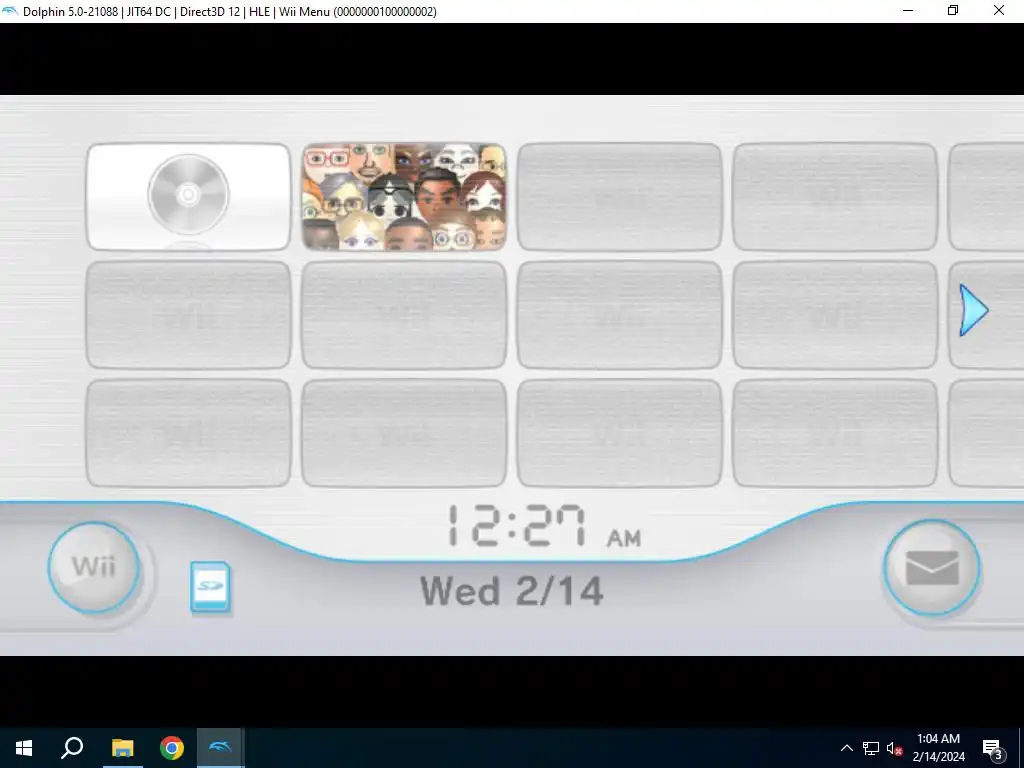The height and width of the screenshot is (768, 1024).
Task: Open File Explorer from taskbar
Action: tap(122, 748)
